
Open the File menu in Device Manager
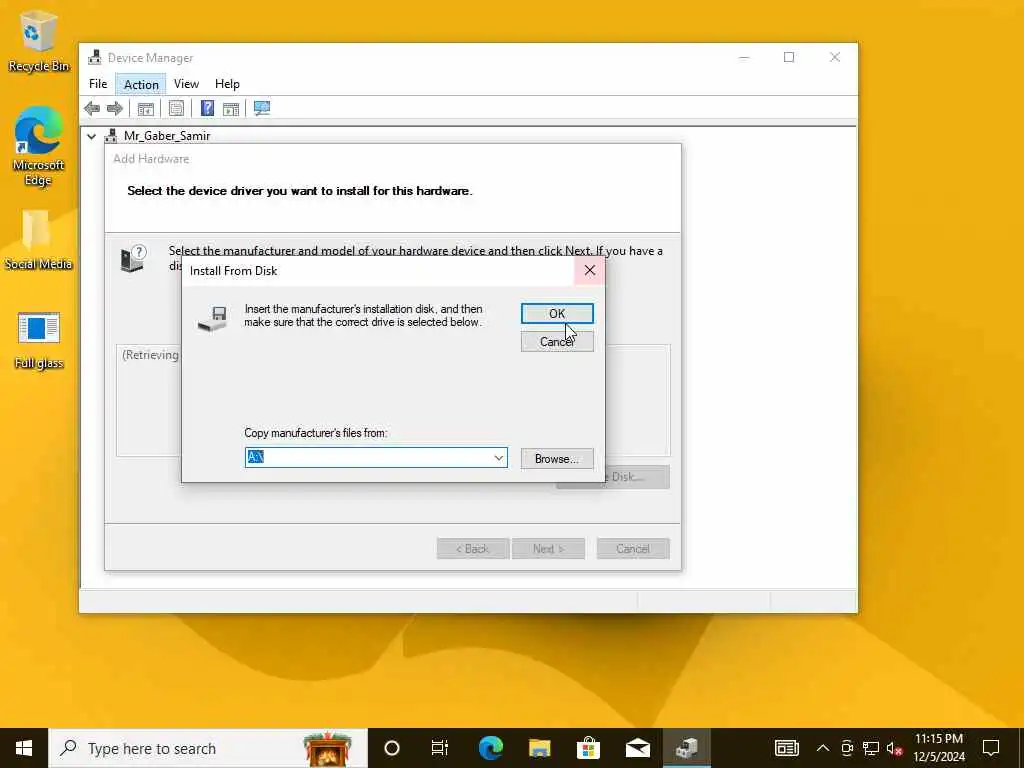98,84
